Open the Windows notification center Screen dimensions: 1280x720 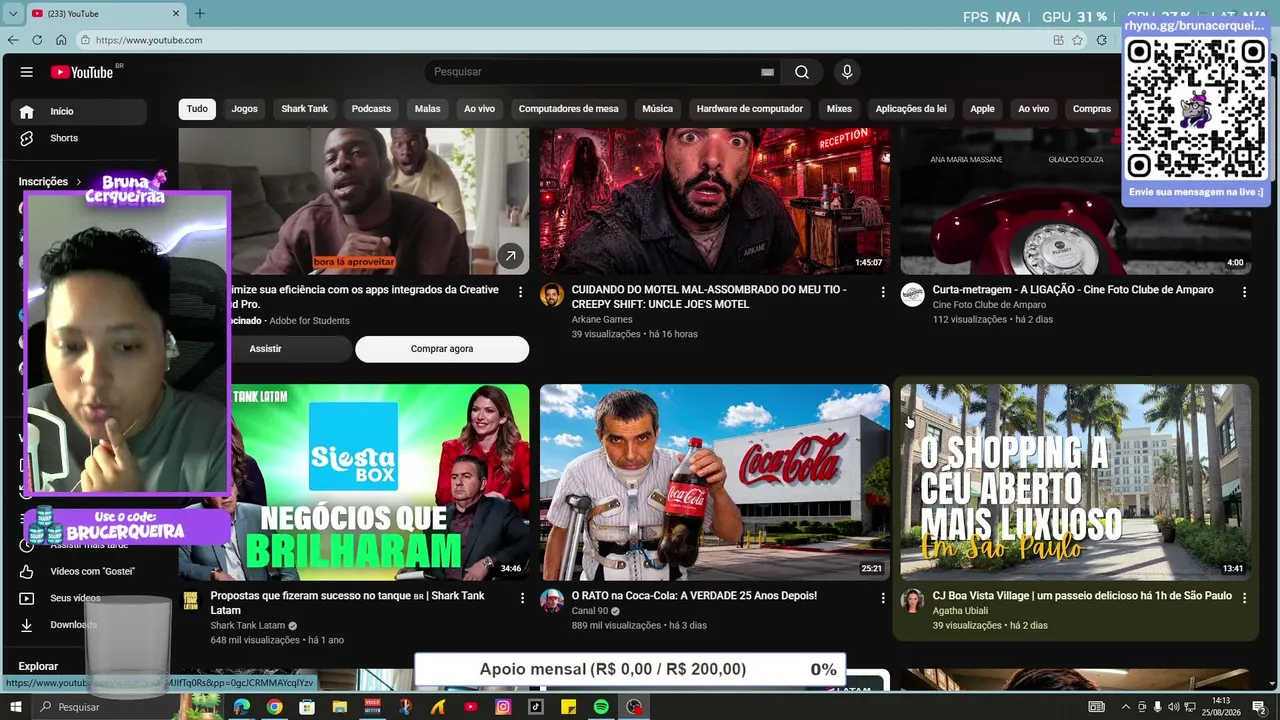click(x=1259, y=707)
